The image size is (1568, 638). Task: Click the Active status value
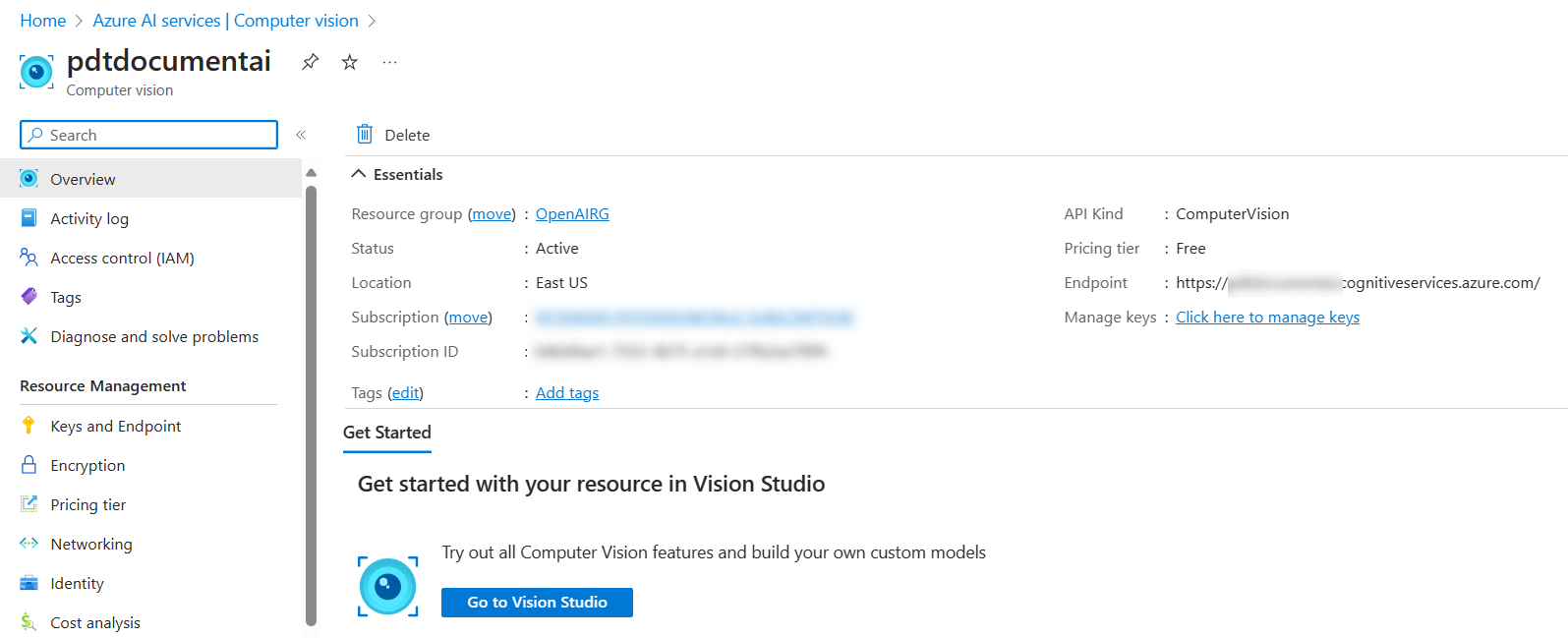click(x=556, y=249)
